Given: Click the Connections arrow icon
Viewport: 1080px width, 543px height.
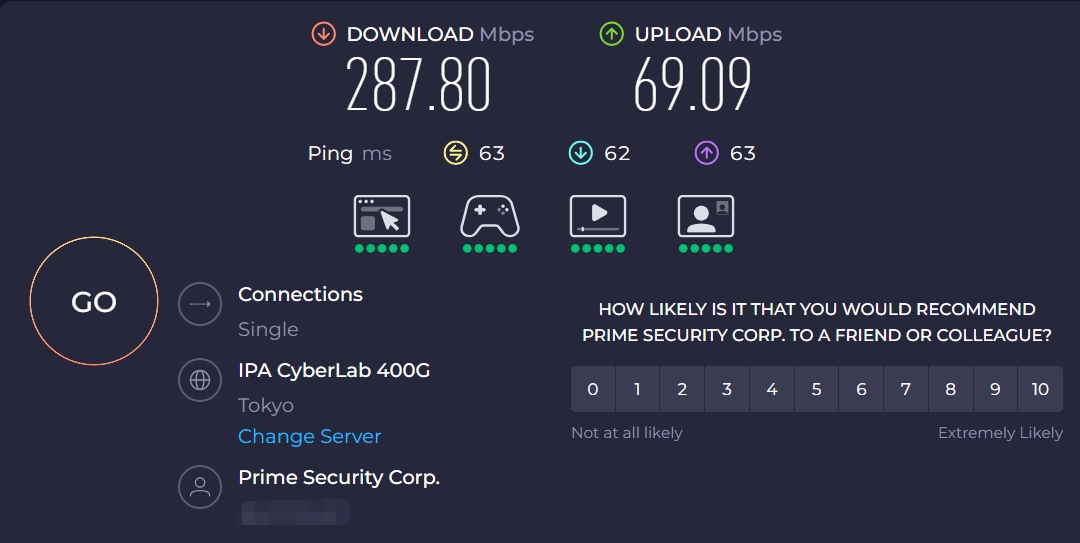Looking at the screenshot, I should click(200, 304).
